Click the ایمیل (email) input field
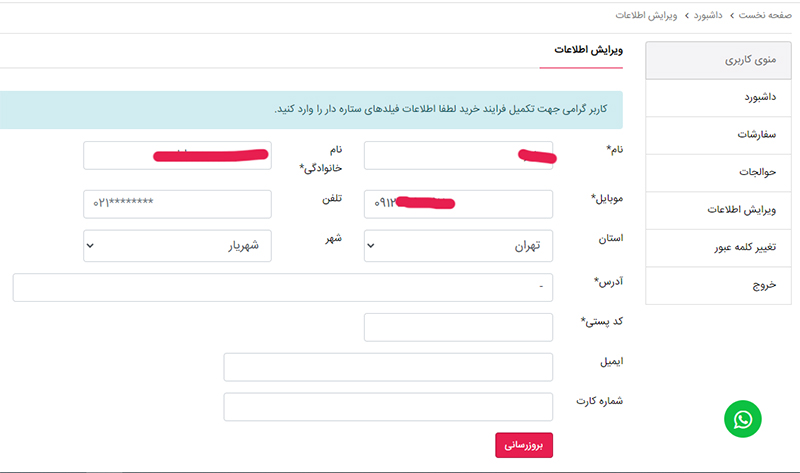 coord(388,367)
